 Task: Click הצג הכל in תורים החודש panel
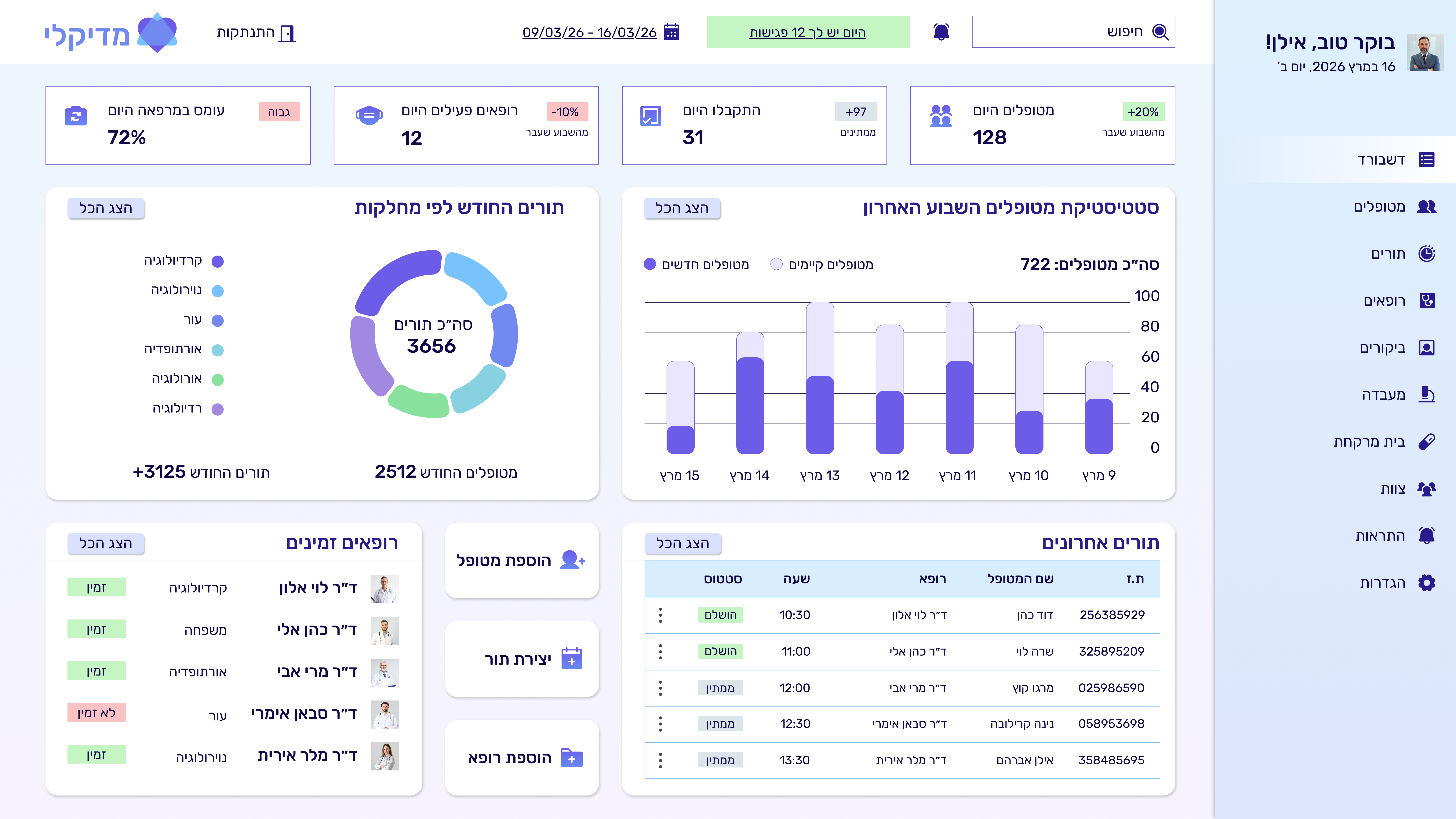tap(106, 208)
